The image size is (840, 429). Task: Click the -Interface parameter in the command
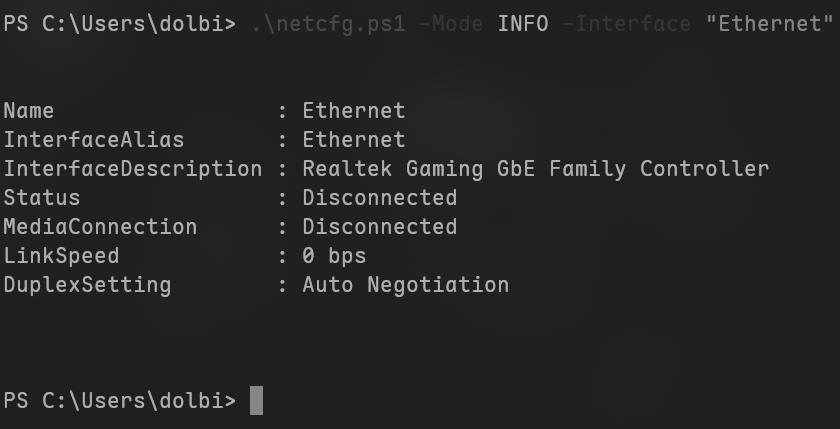pyautogui.click(x=626, y=23)
